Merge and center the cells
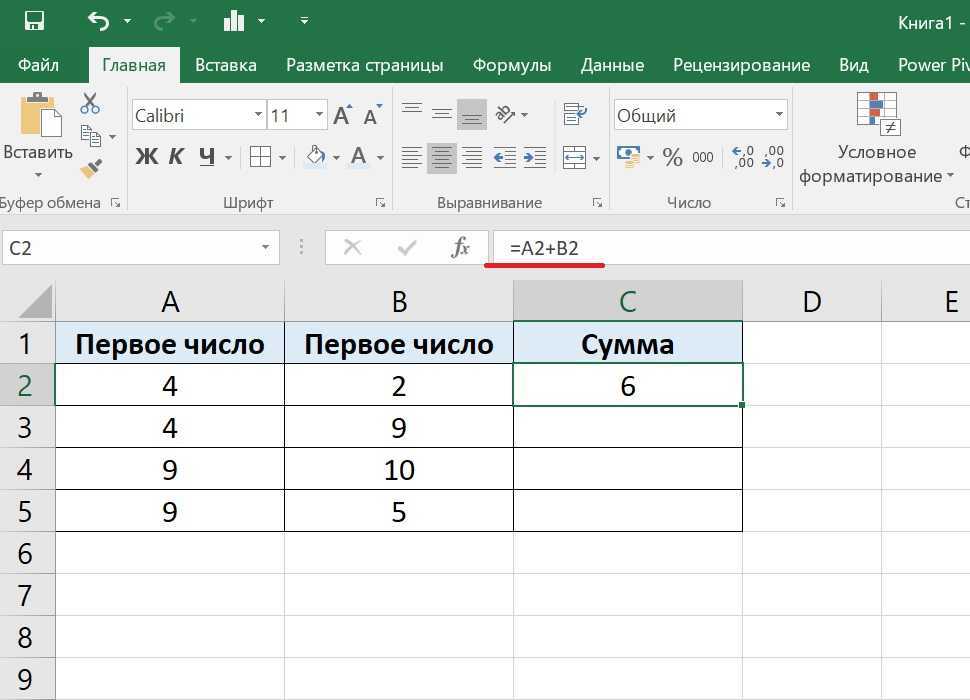The width and height of the screenshot is (970, 700). tap(575, 157)
